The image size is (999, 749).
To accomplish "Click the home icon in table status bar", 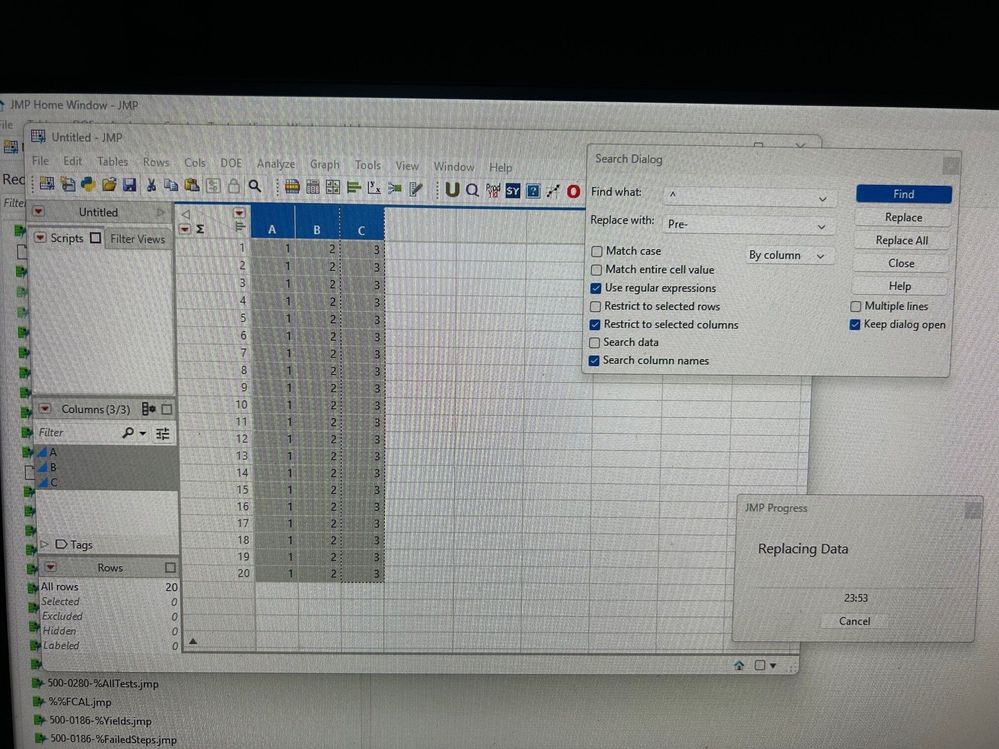I will click(739, 665).
